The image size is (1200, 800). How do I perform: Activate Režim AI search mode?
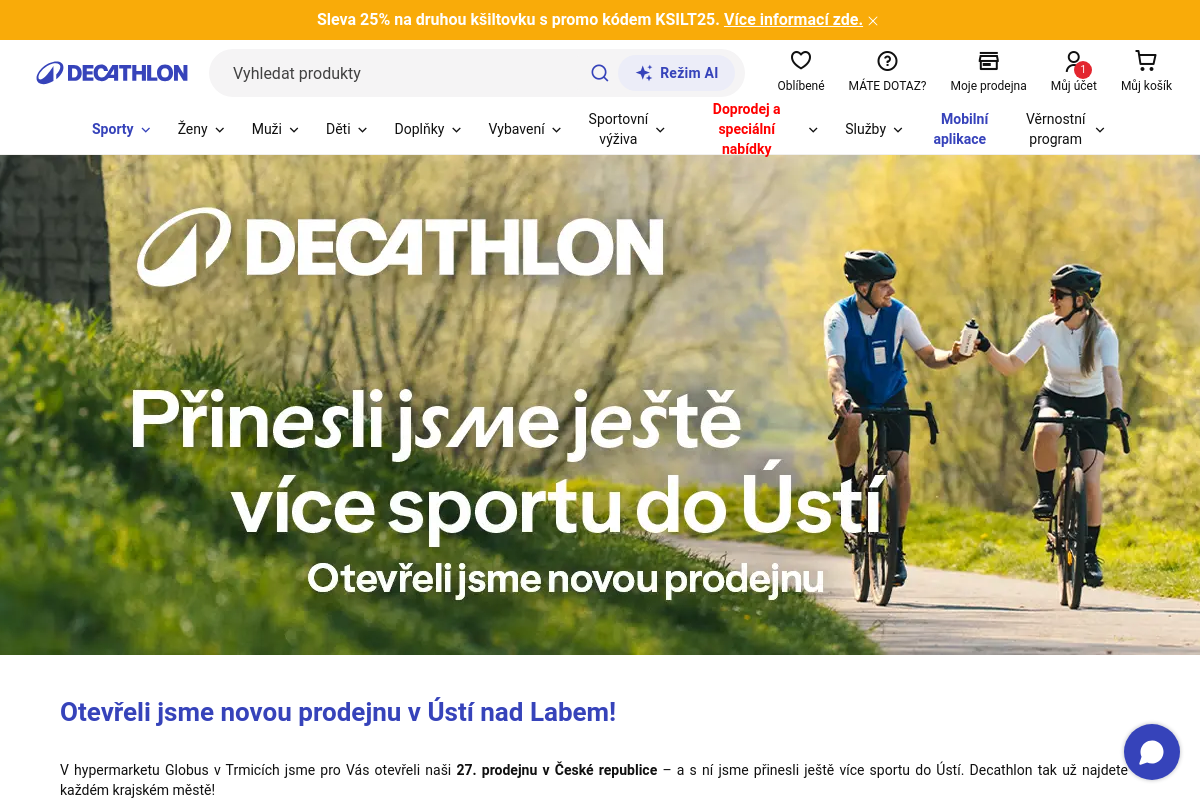[678, 73]
